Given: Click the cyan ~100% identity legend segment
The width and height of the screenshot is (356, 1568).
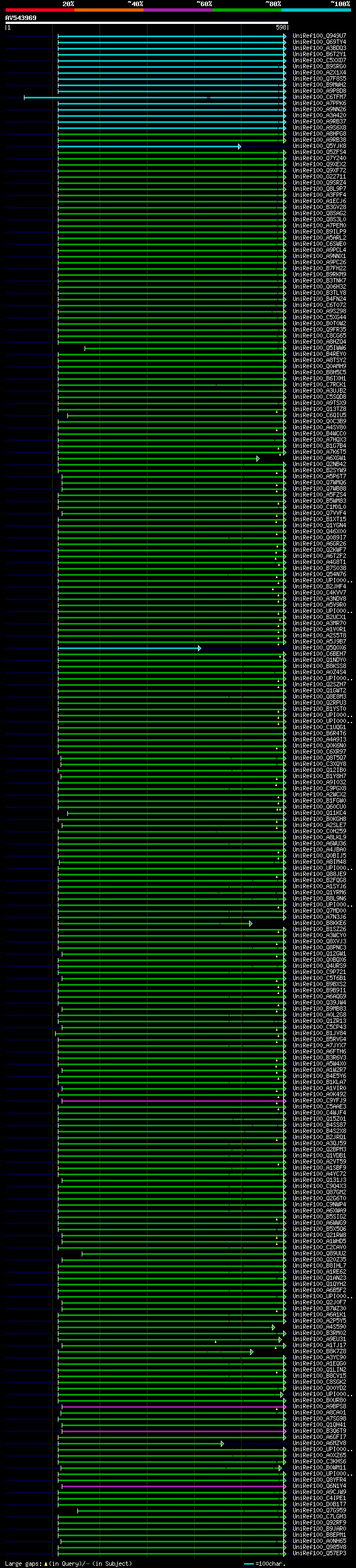Looking at the screenshot, I should [316, 10].
